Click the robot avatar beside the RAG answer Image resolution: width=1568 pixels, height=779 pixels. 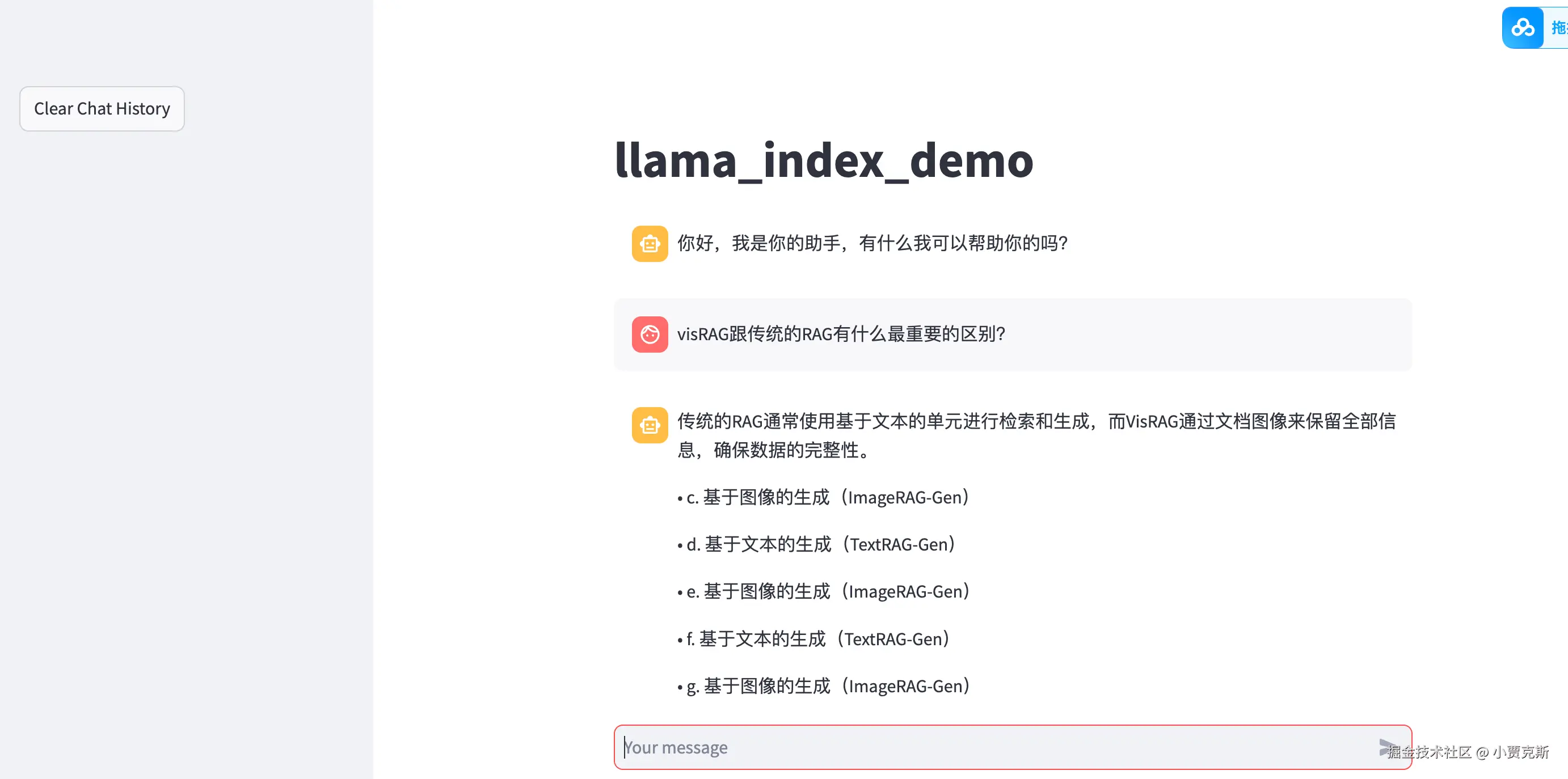click(650, 425)
